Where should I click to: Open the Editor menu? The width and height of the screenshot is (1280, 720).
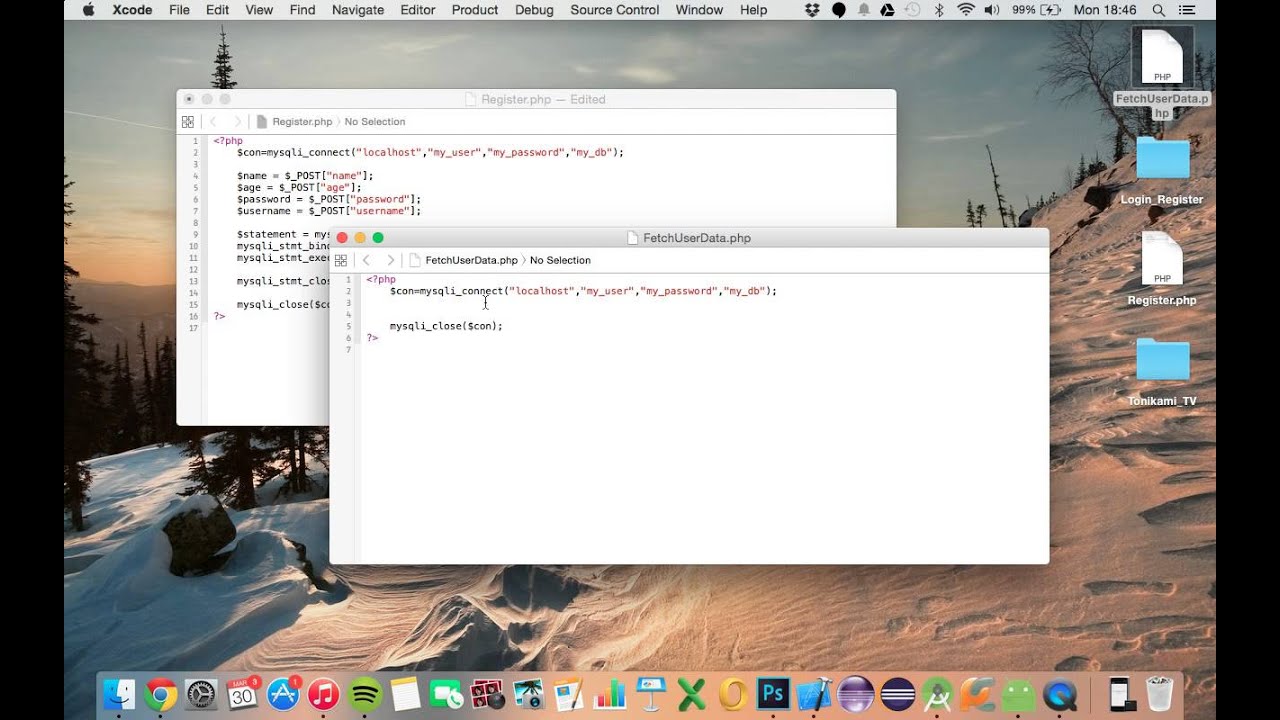tap(418, 10)
